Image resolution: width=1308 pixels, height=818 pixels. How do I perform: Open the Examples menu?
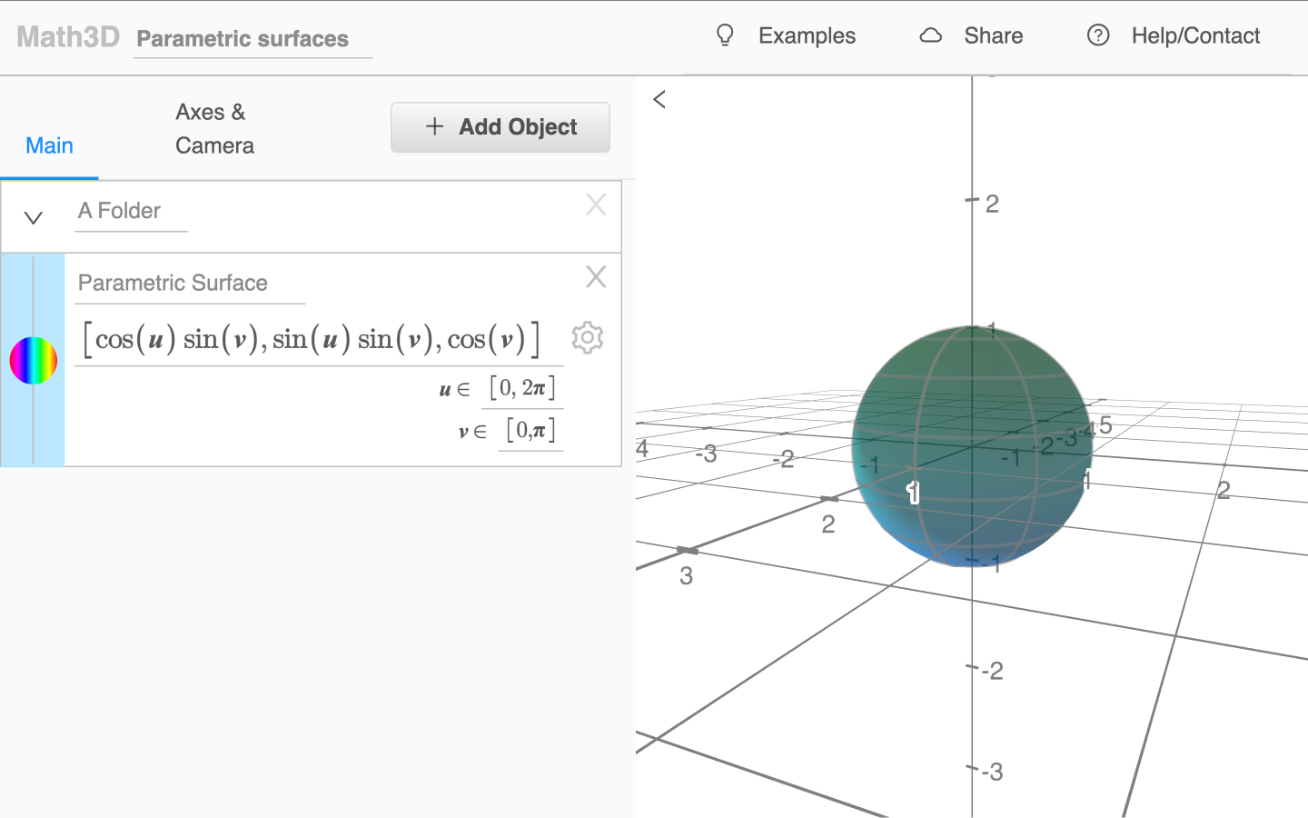(x=806, y=36)
